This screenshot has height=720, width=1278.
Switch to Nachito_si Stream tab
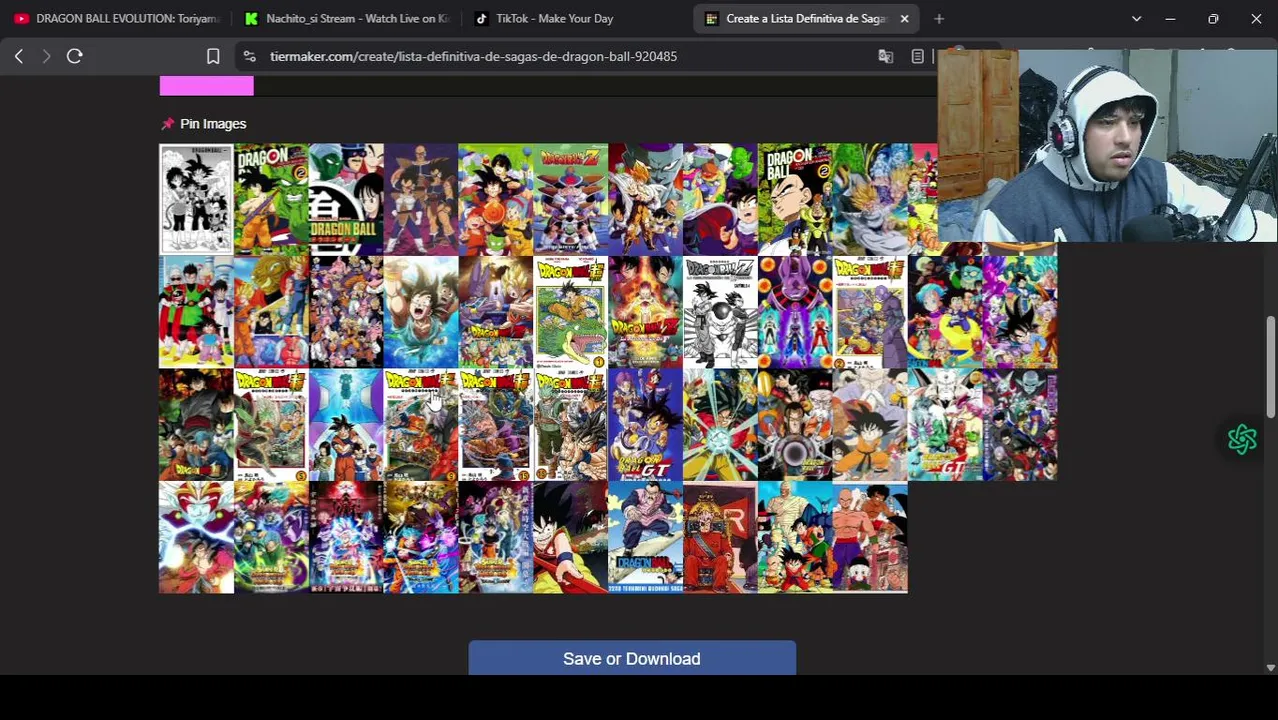click(348, 18)
